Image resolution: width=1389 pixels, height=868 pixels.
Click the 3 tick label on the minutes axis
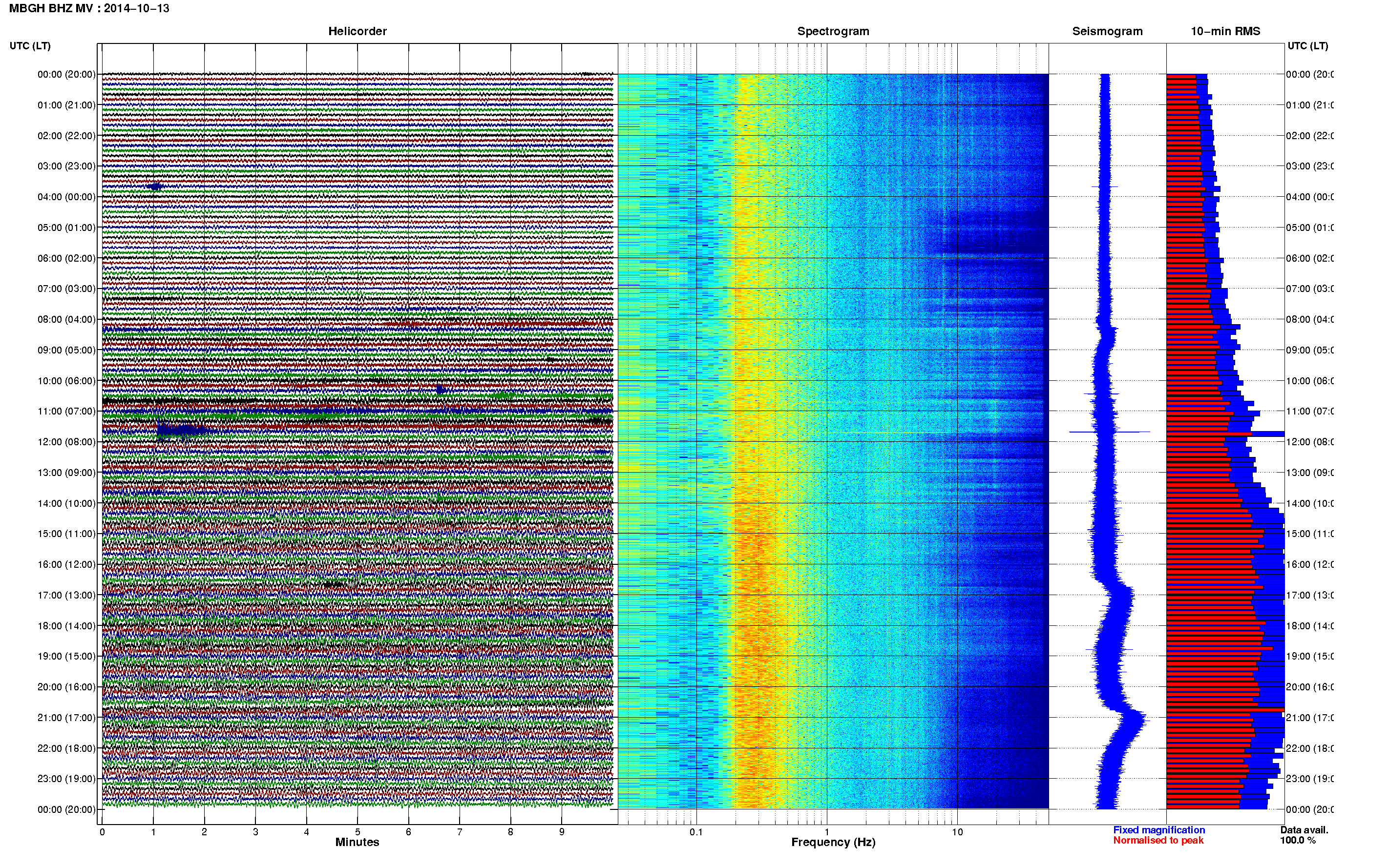tap(255, 832)
